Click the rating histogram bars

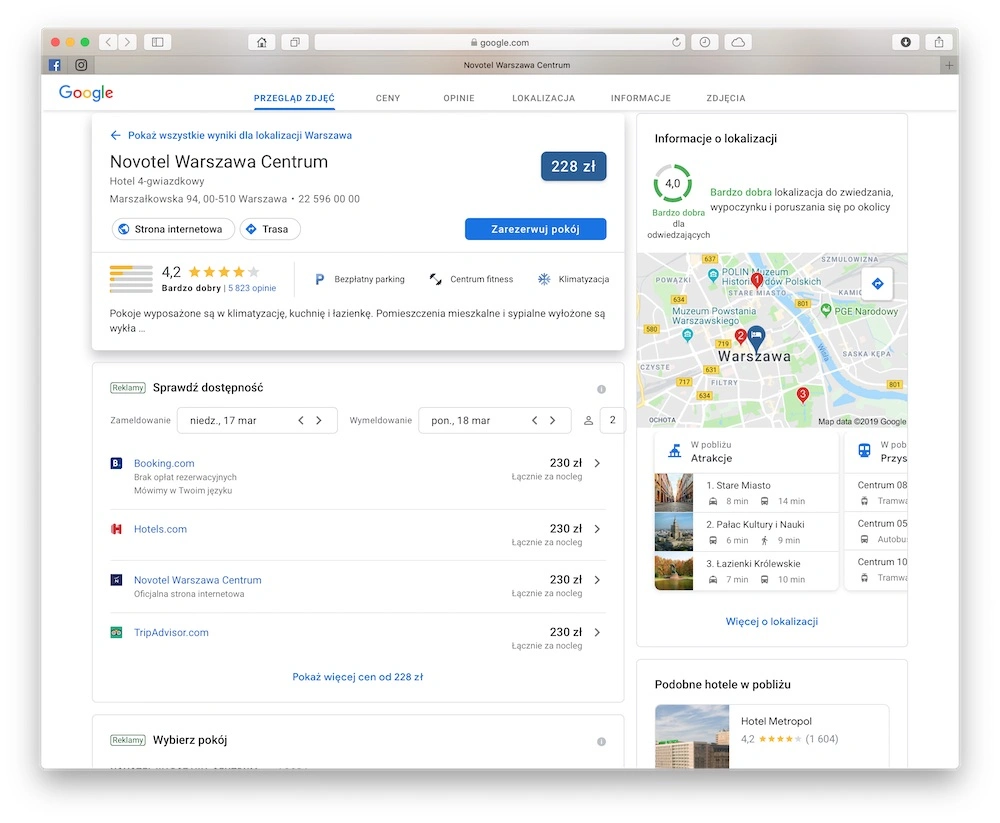(x=131, y=279)
